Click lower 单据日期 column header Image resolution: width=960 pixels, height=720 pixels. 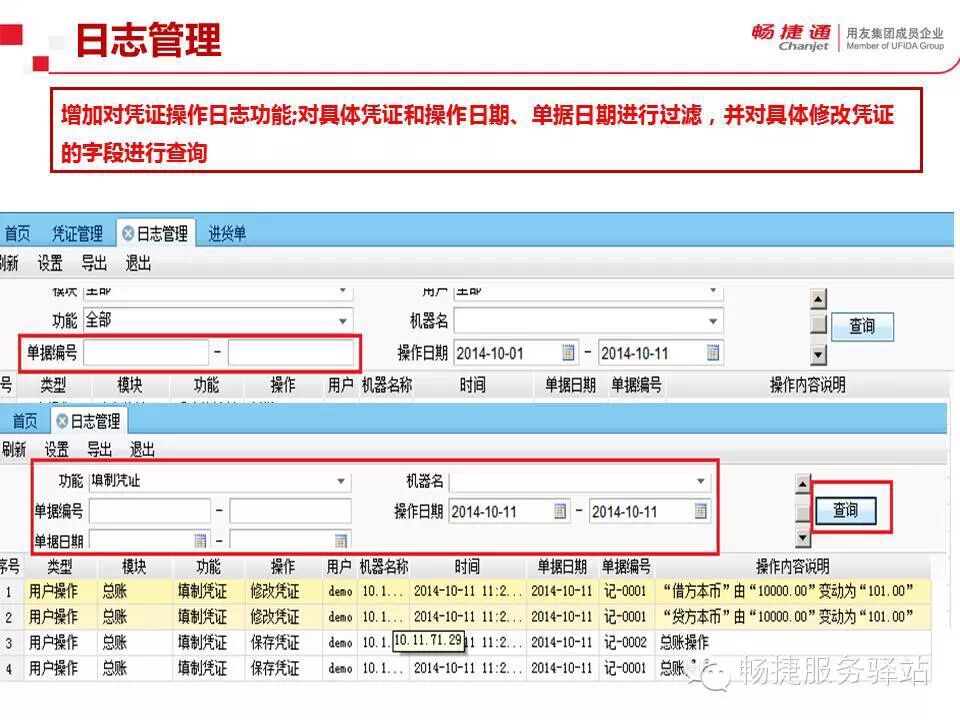(562, 566)
